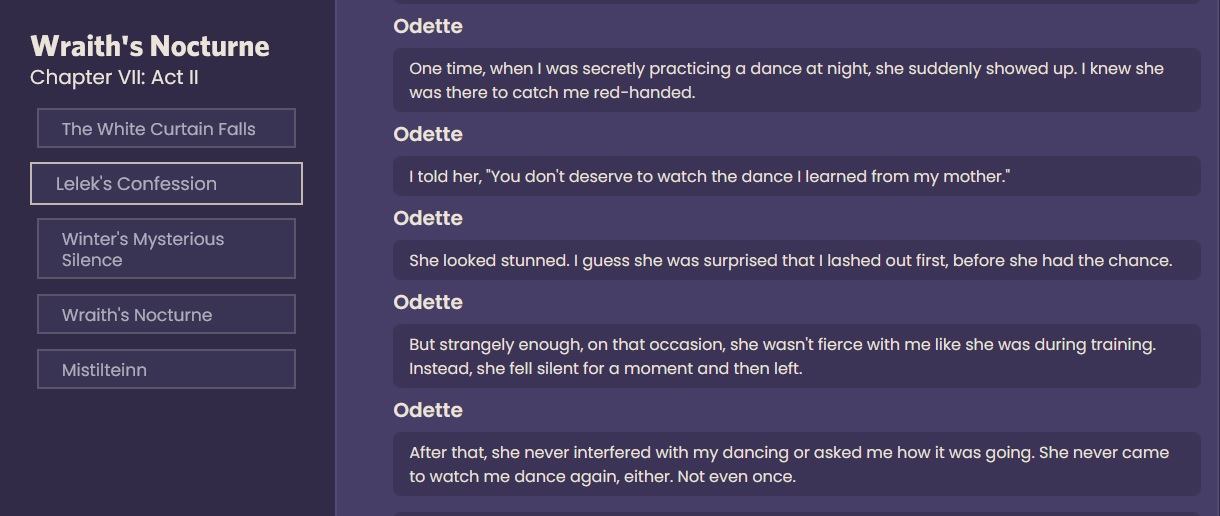Click the "You don't deserve" dialogue box
This screenshot has height=516, width=1220.
pos(797,176)
